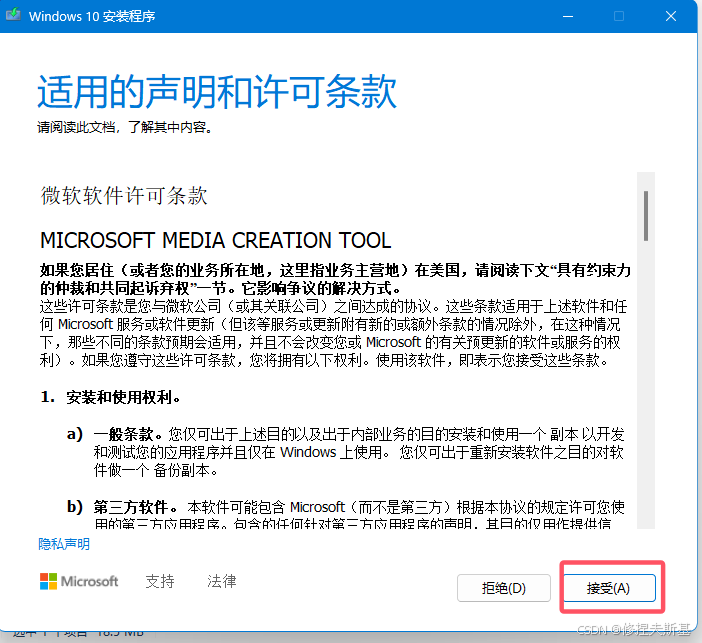Click the Microsoft logo in the footer
The image size is (702, 643).
79,581
